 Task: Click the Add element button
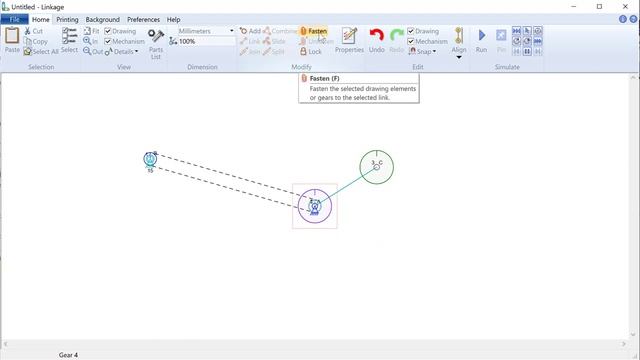coord(250,31)
